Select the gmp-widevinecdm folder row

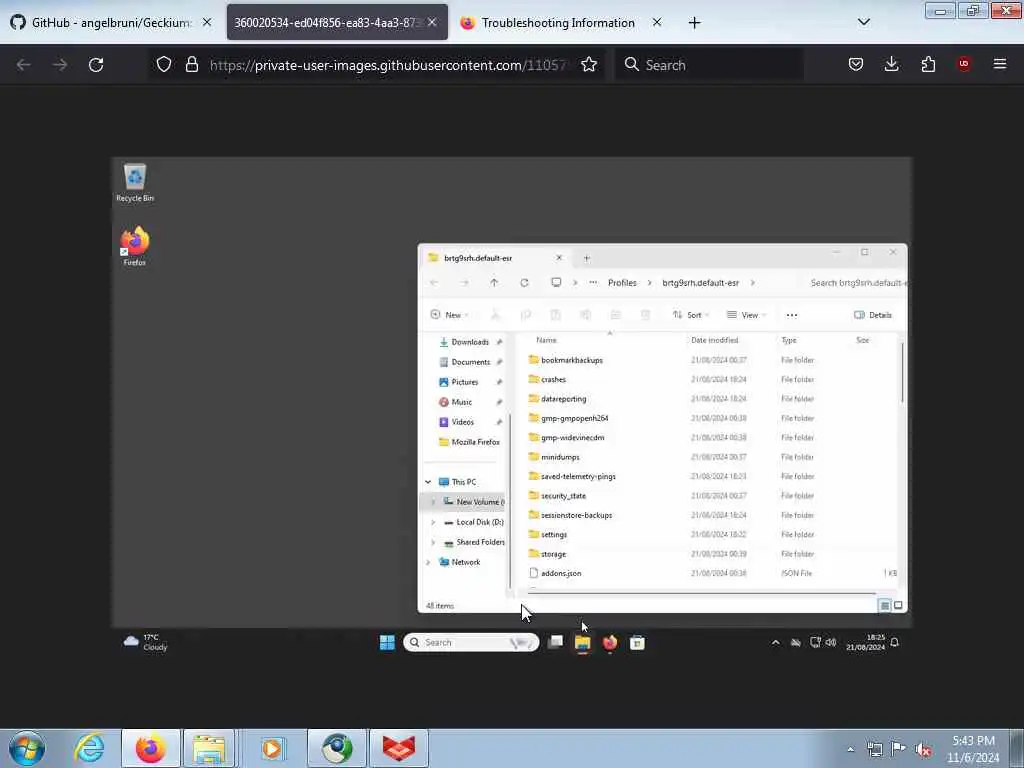[712, 438]
